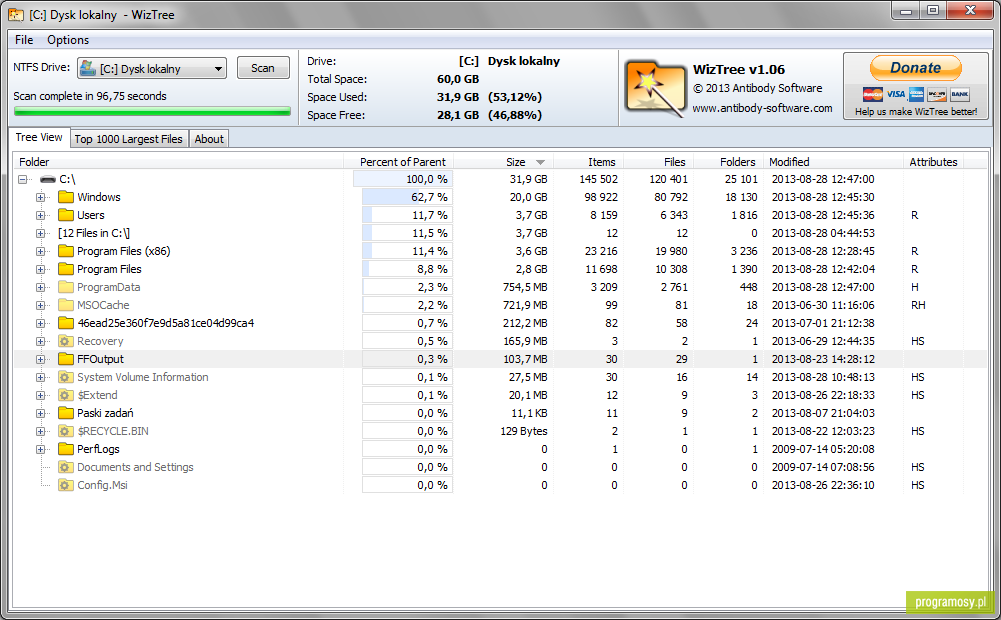
Task: Click the 46ead25e360f7e9d5a81ce04d99ca4 folder icon
Action: click(x=66, y=322)
